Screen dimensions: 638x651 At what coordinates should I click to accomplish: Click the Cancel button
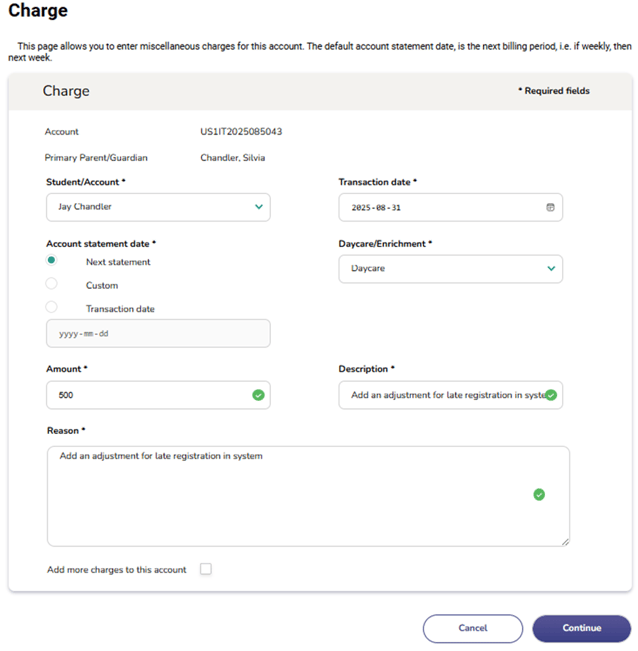click(x=472, y=628)
